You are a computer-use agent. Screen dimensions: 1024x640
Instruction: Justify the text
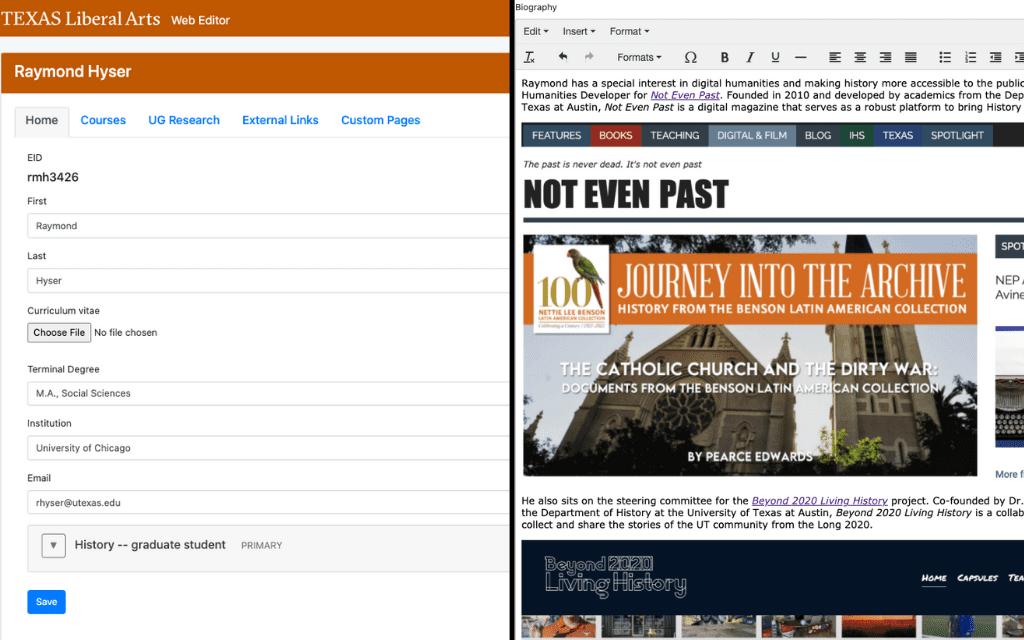pos(910,57)
